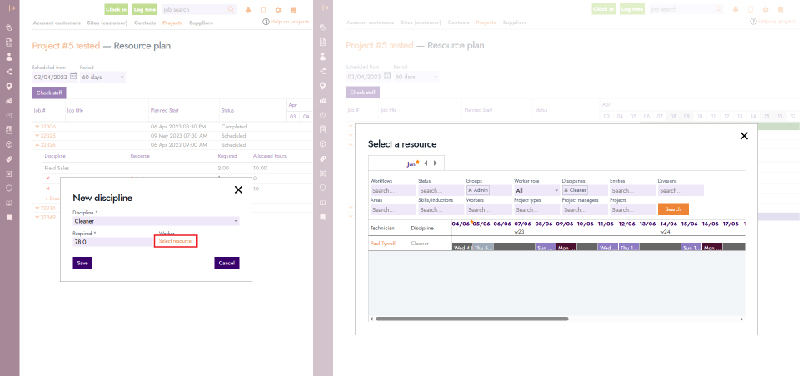800x376 pixels.
Task: Focus Entities filter search field
Action: [x=632, y=190]
